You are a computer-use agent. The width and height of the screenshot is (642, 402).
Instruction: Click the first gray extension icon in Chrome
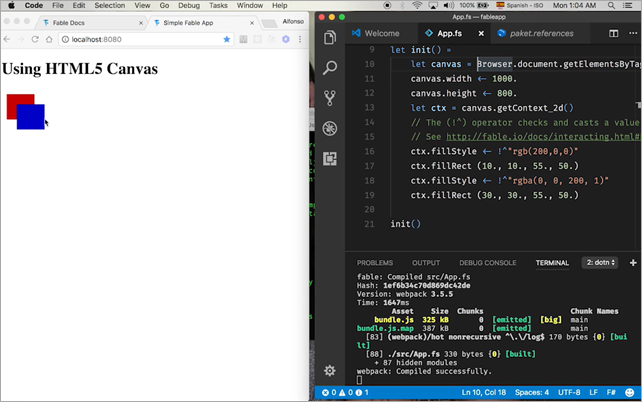[243, 39]
